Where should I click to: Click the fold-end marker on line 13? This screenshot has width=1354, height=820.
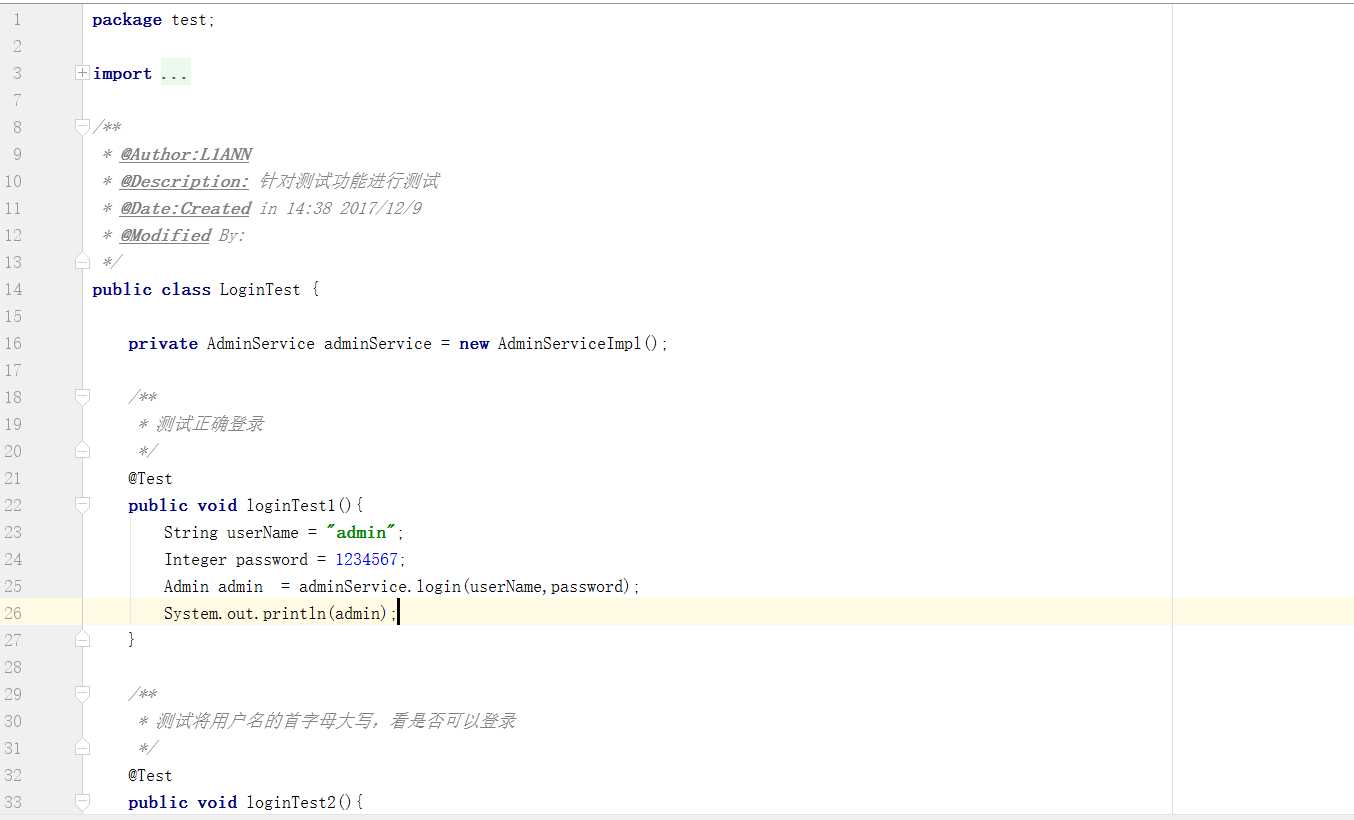(x=82, y=262)
